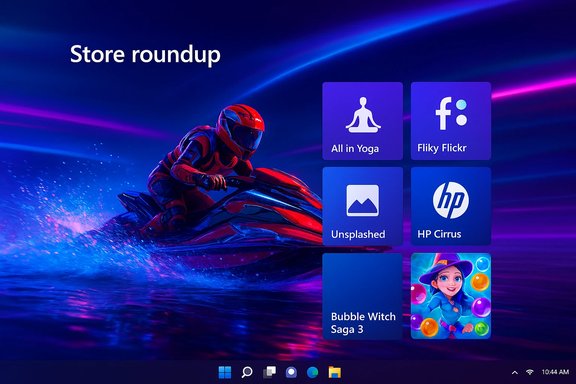Screen dimensions: 576x384
Task: Open the Bubble Witch game artwork thumbnail
Action: coord(451,296)
